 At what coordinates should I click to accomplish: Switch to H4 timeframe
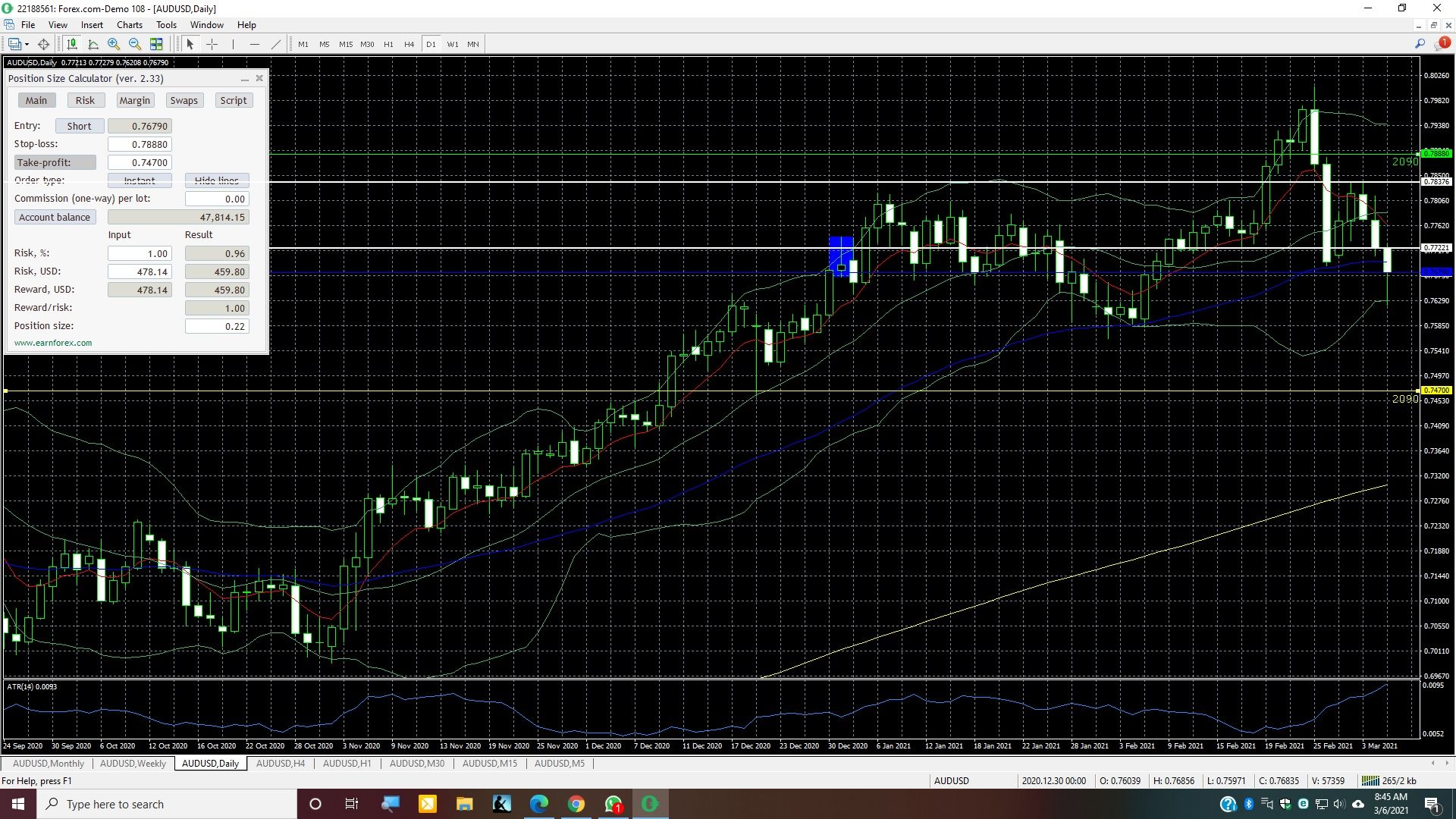pos(409,44)
